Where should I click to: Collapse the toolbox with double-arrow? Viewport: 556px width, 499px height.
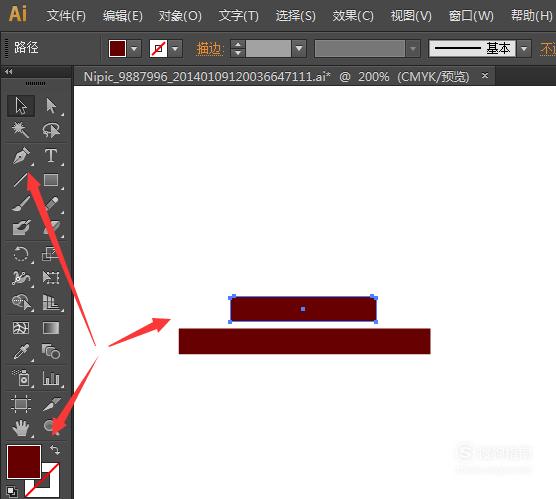pos(9,72)
